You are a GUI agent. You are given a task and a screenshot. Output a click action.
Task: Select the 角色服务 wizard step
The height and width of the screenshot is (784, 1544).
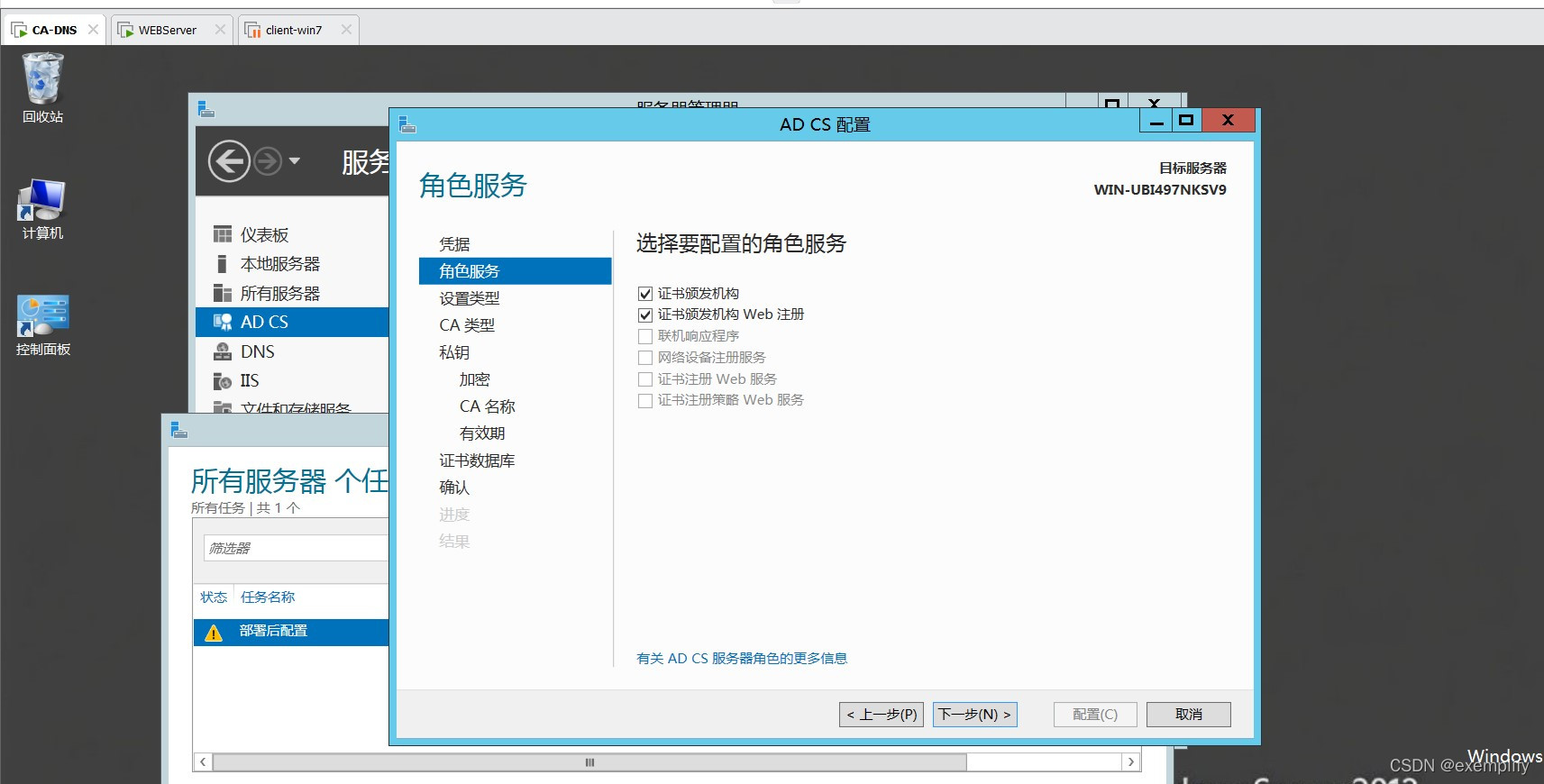point(515,271)
